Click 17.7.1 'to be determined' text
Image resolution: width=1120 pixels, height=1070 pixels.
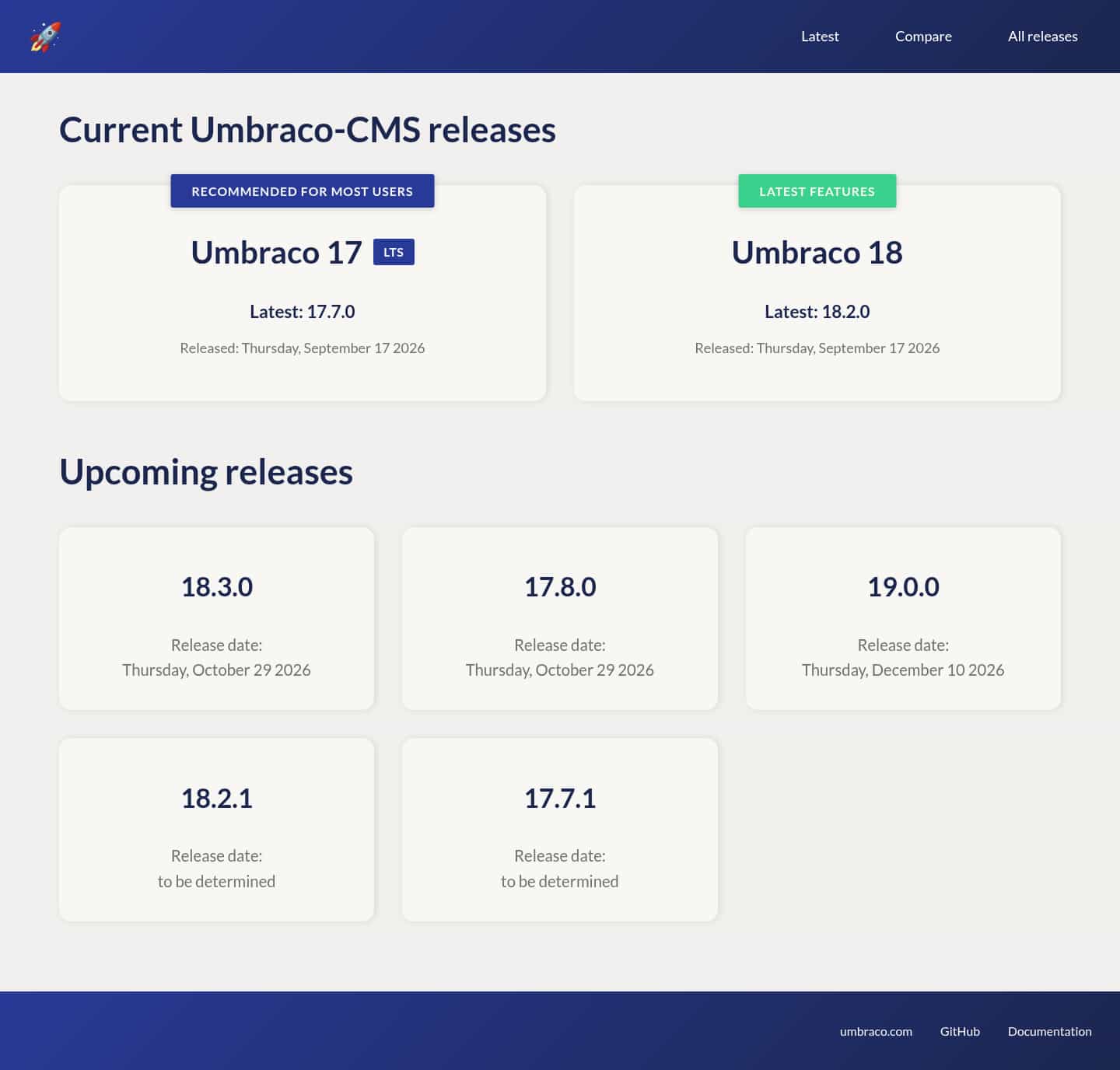(560, 882)
